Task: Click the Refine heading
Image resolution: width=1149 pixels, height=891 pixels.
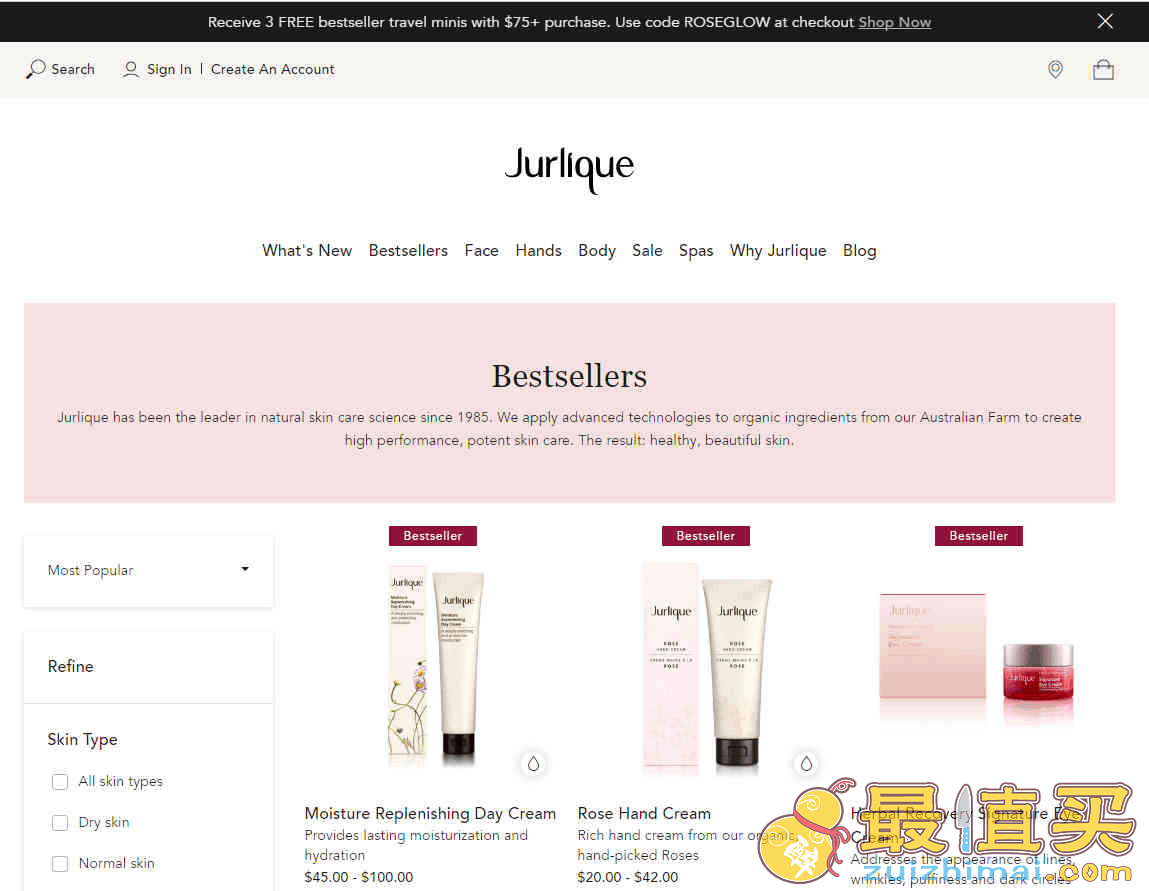Action: click(x=70, y=666)
